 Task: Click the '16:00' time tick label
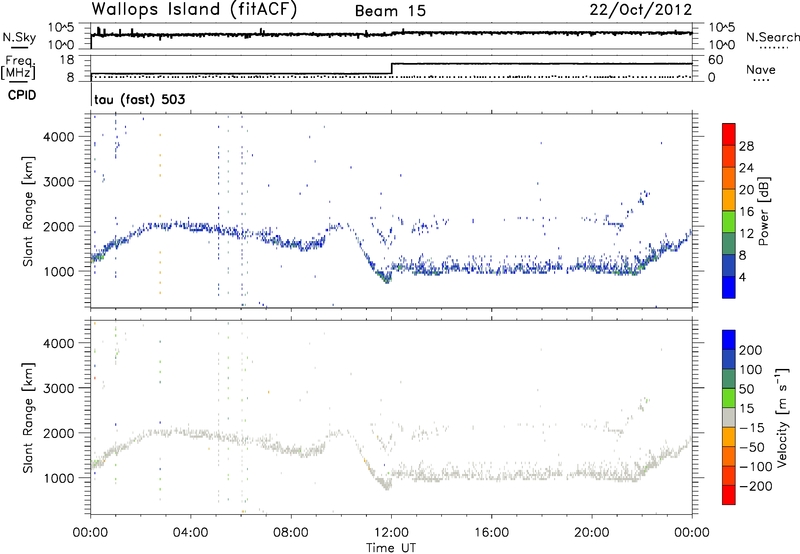point(491,533)
